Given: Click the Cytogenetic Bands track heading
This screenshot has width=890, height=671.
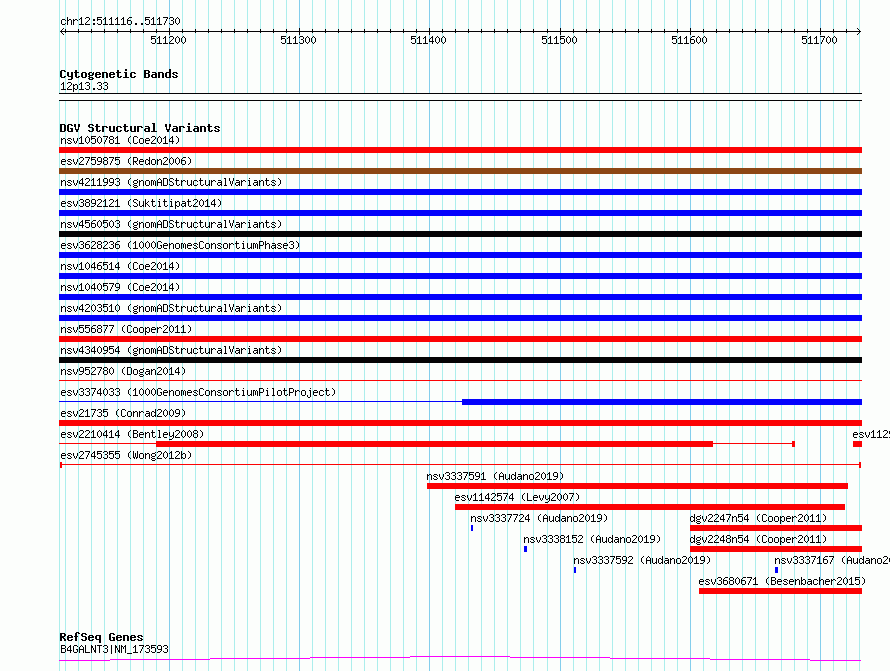Looking at the screenshot, I should tap(119, 74).
